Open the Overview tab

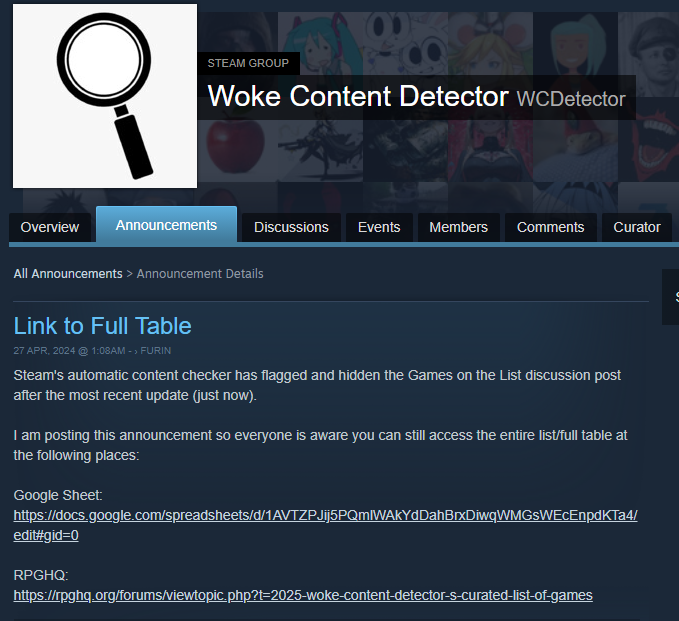click(x=50, y=227)
